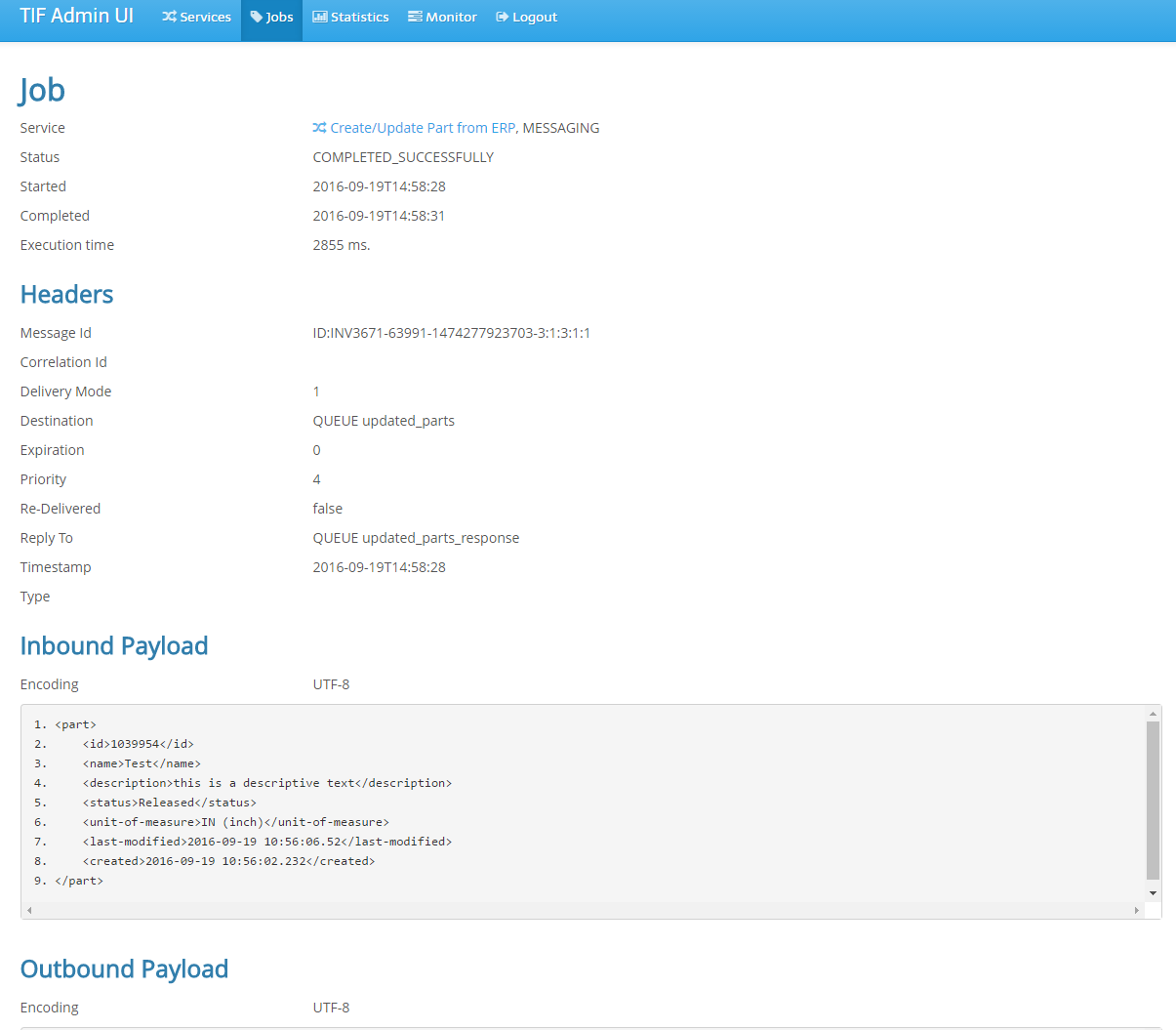The width and height of the screenshot is (1176, 1030).
Task: Click the up arrow on the payload vertical scrollbar
Action: (x=1154, y=714)
